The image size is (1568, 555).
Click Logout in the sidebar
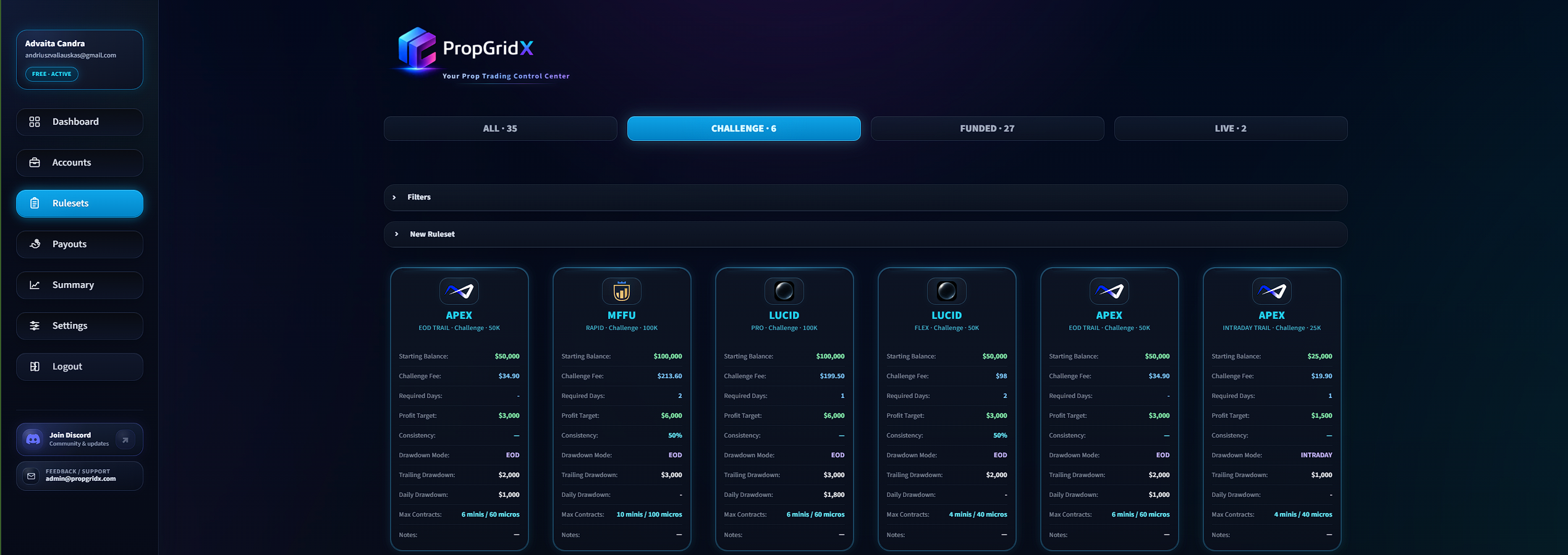pos(80,366)
